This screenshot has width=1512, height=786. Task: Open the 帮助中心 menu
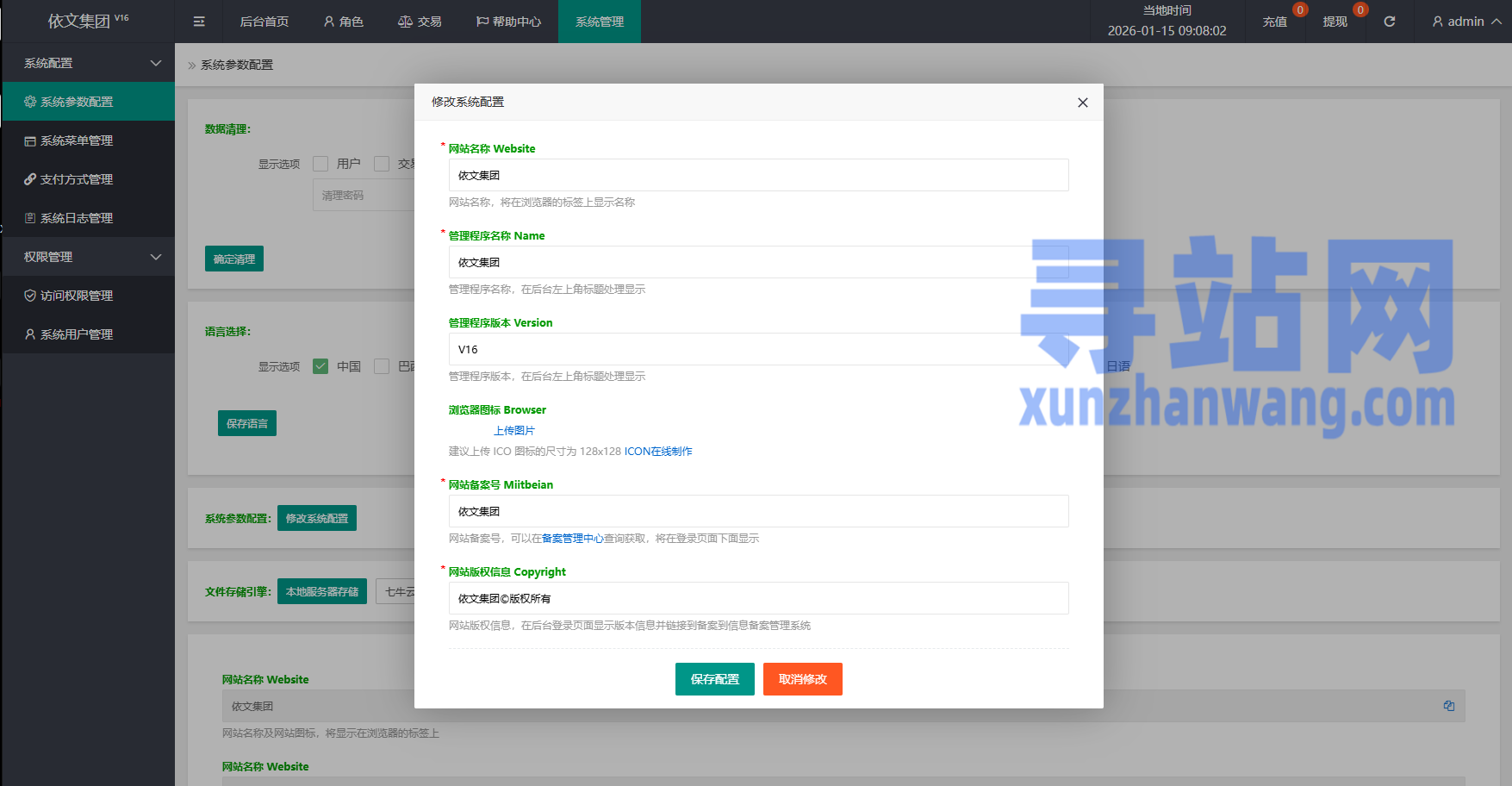(508, 22)
